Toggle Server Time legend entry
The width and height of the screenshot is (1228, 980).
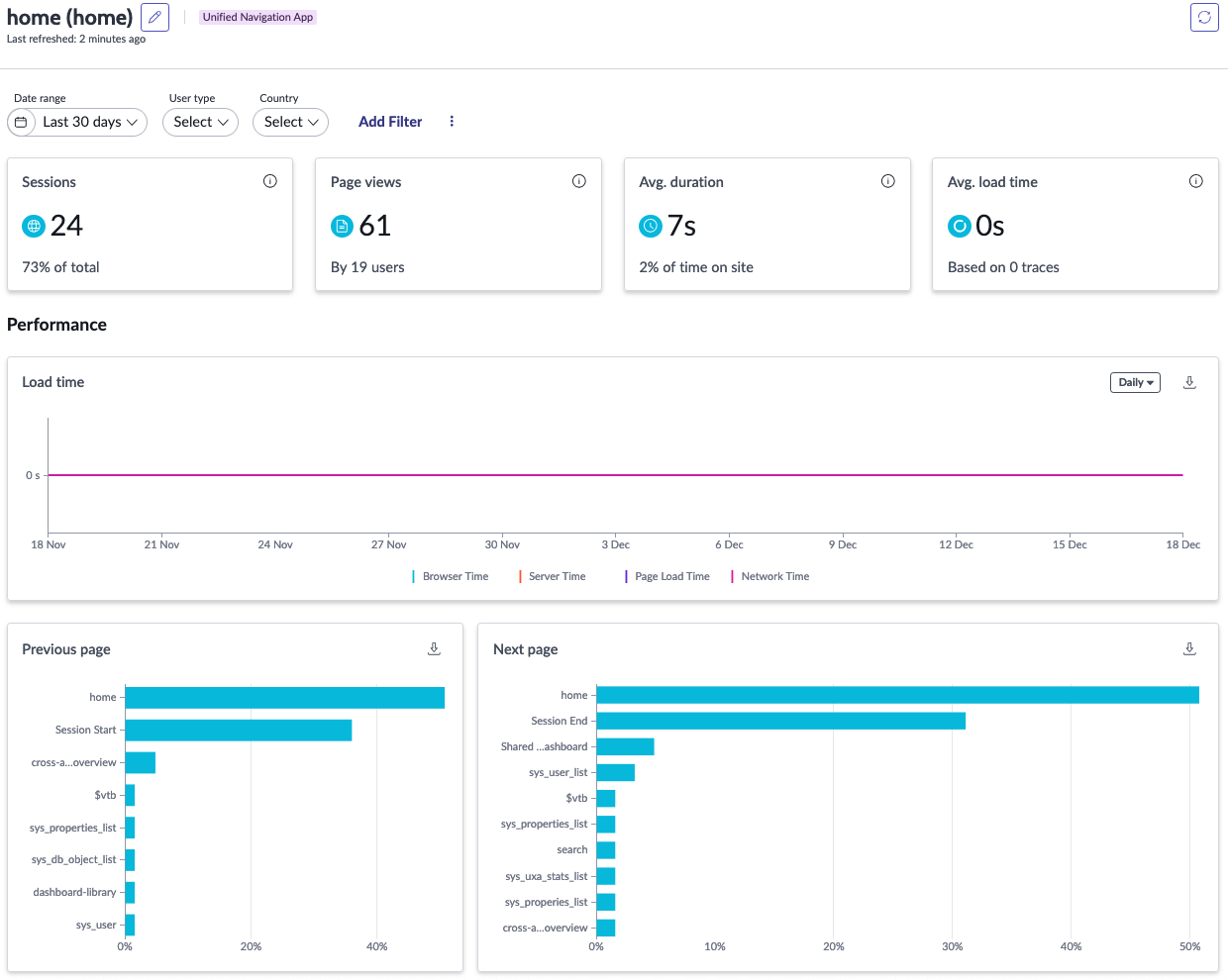(x=553, y=576)
